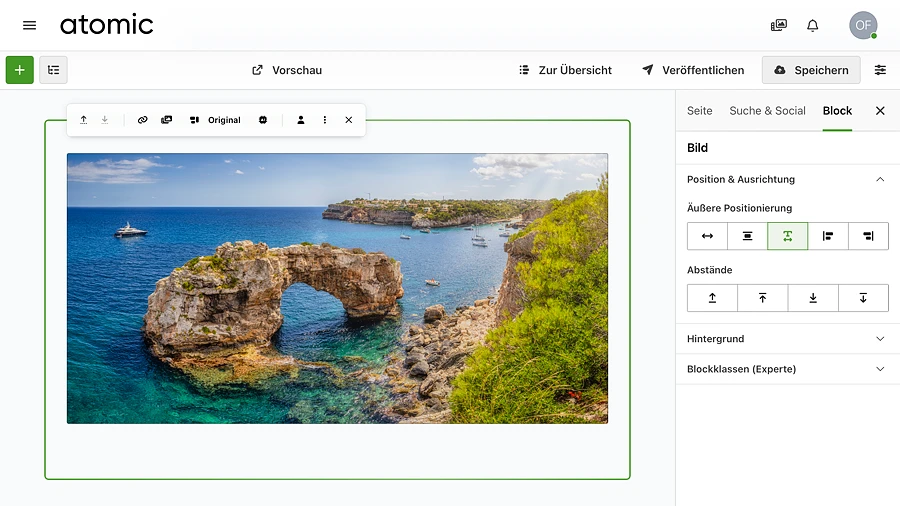Open the settings sliders icon
The width and height of the screenshot is (900, 506).
click(x=880, y=70)
